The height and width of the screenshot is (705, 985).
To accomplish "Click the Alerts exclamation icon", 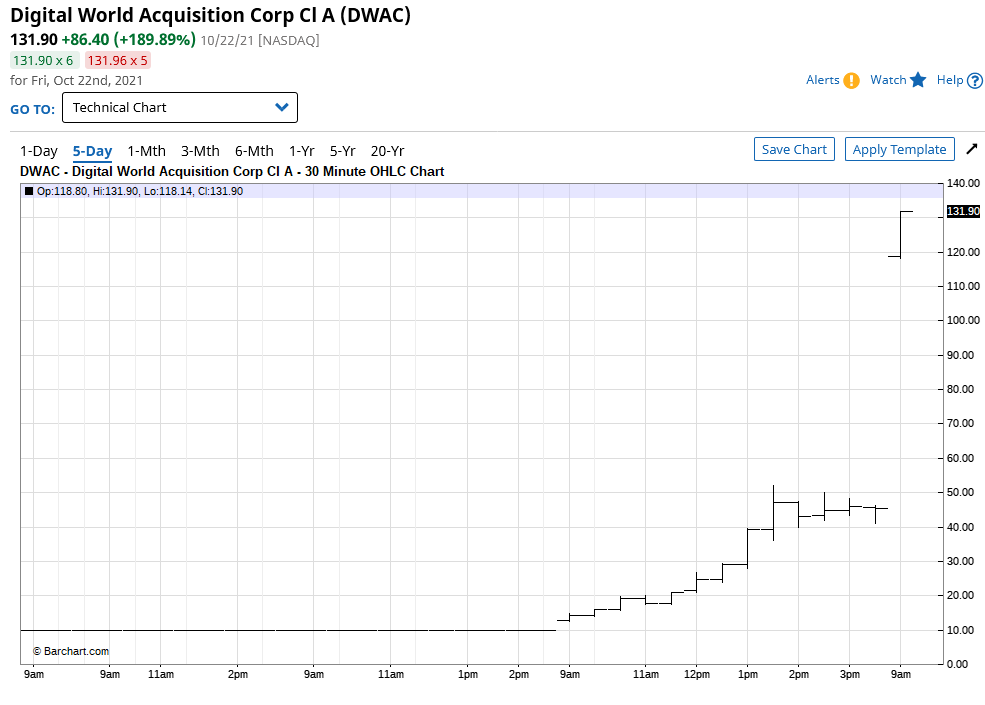I will [851, 80].
